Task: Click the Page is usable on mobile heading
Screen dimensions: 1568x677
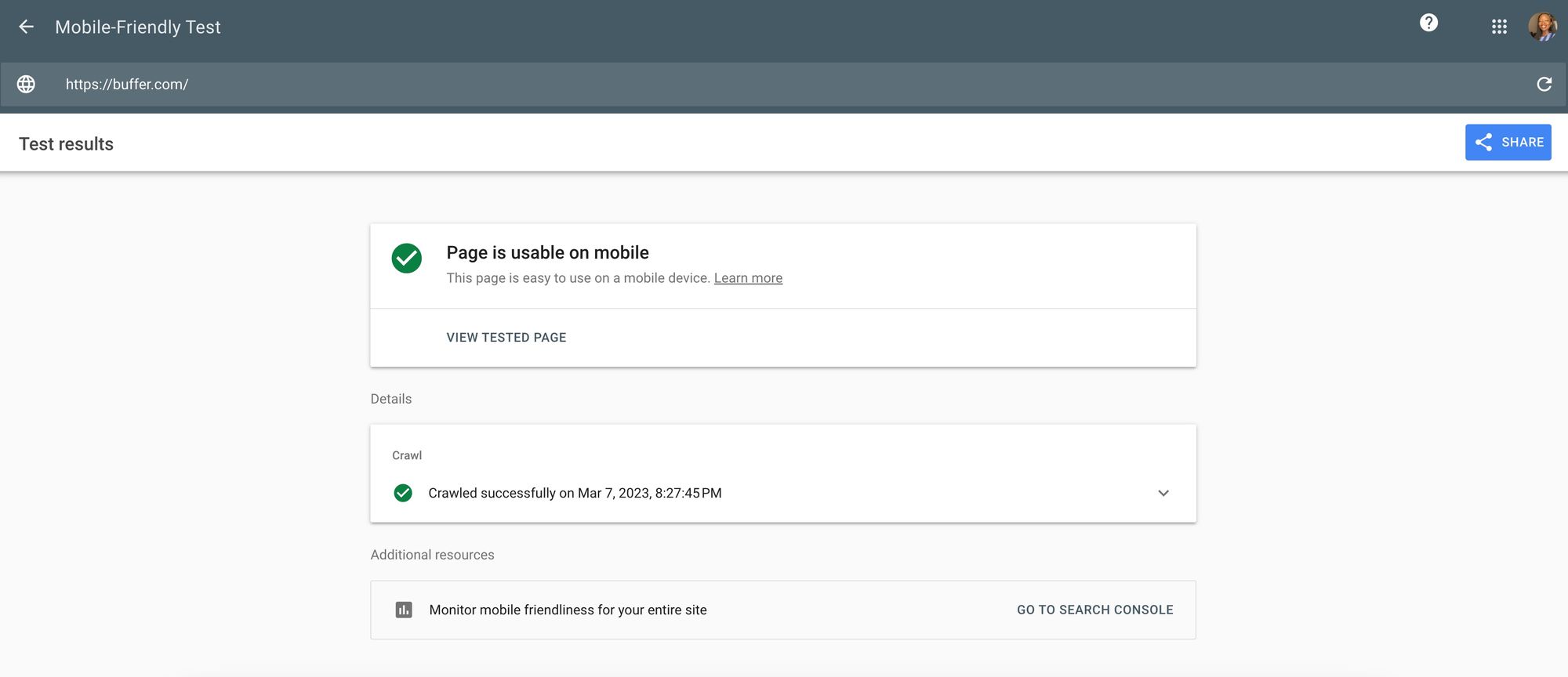Action: pos(547,252)
